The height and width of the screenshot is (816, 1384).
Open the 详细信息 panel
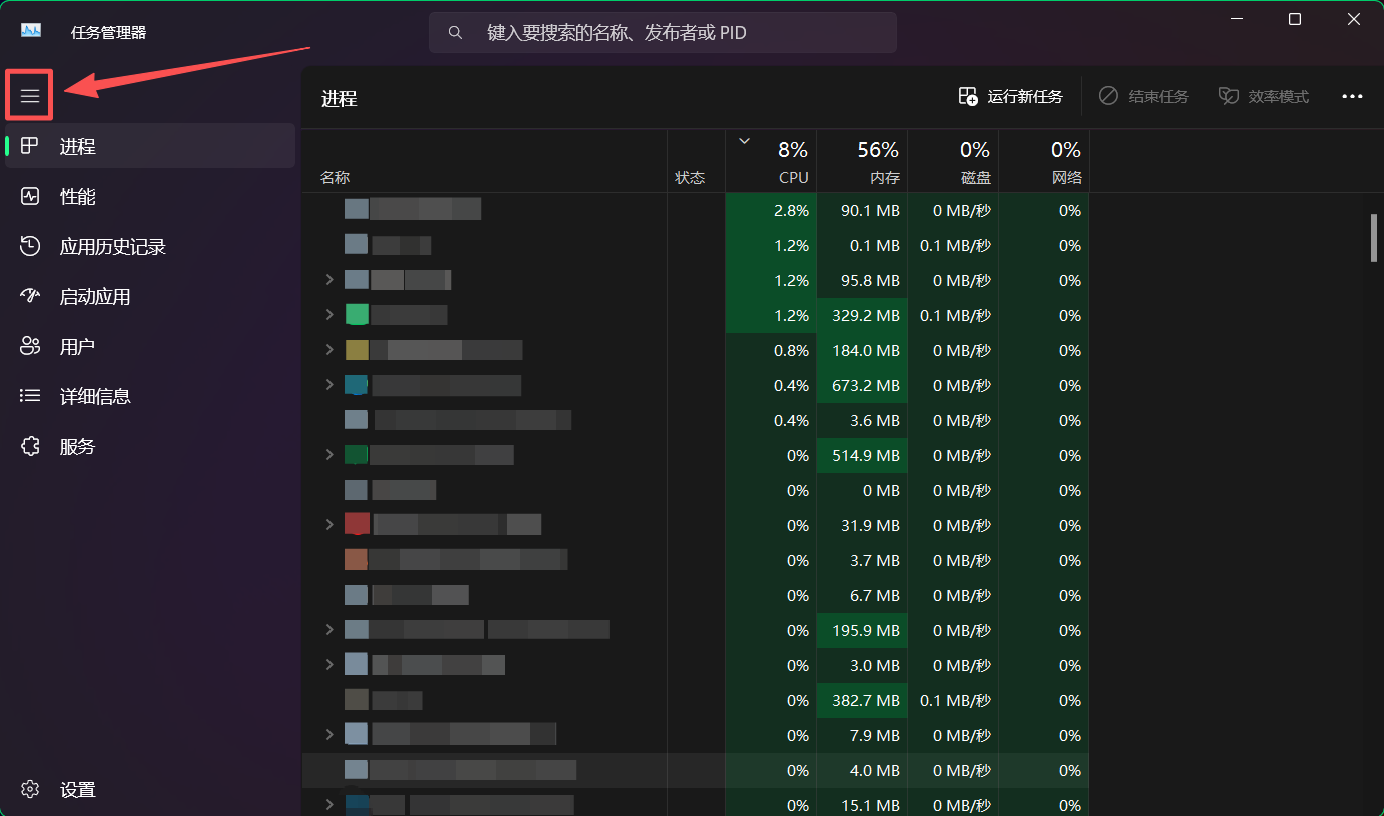[95, 395]
